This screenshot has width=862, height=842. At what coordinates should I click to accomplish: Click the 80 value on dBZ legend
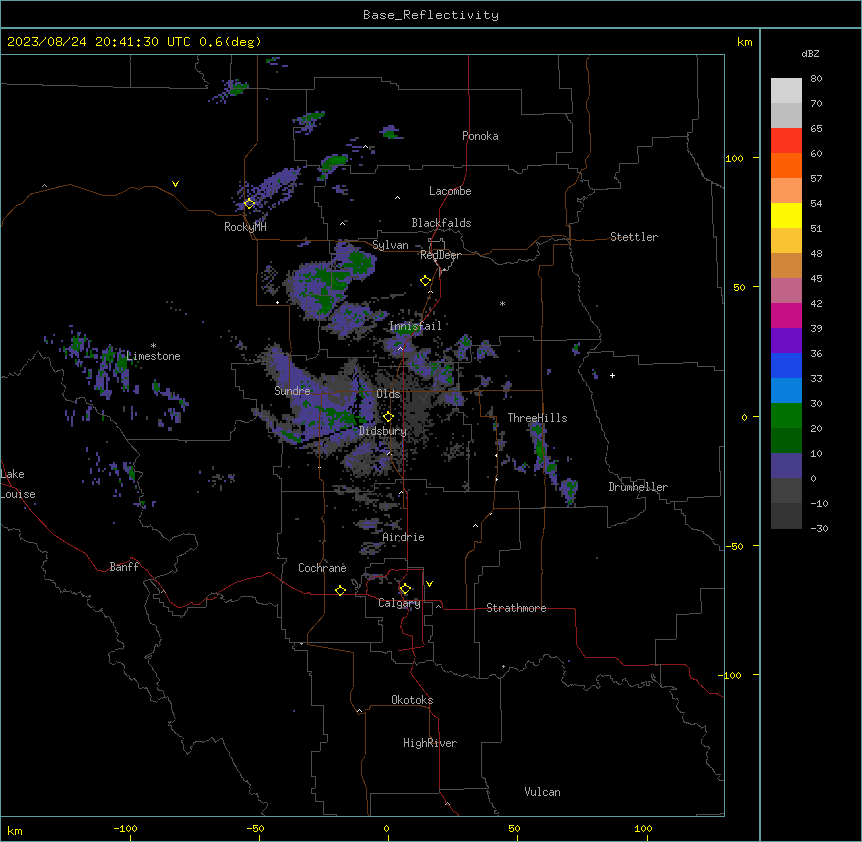pyautogui.click(x=816, y=79)
